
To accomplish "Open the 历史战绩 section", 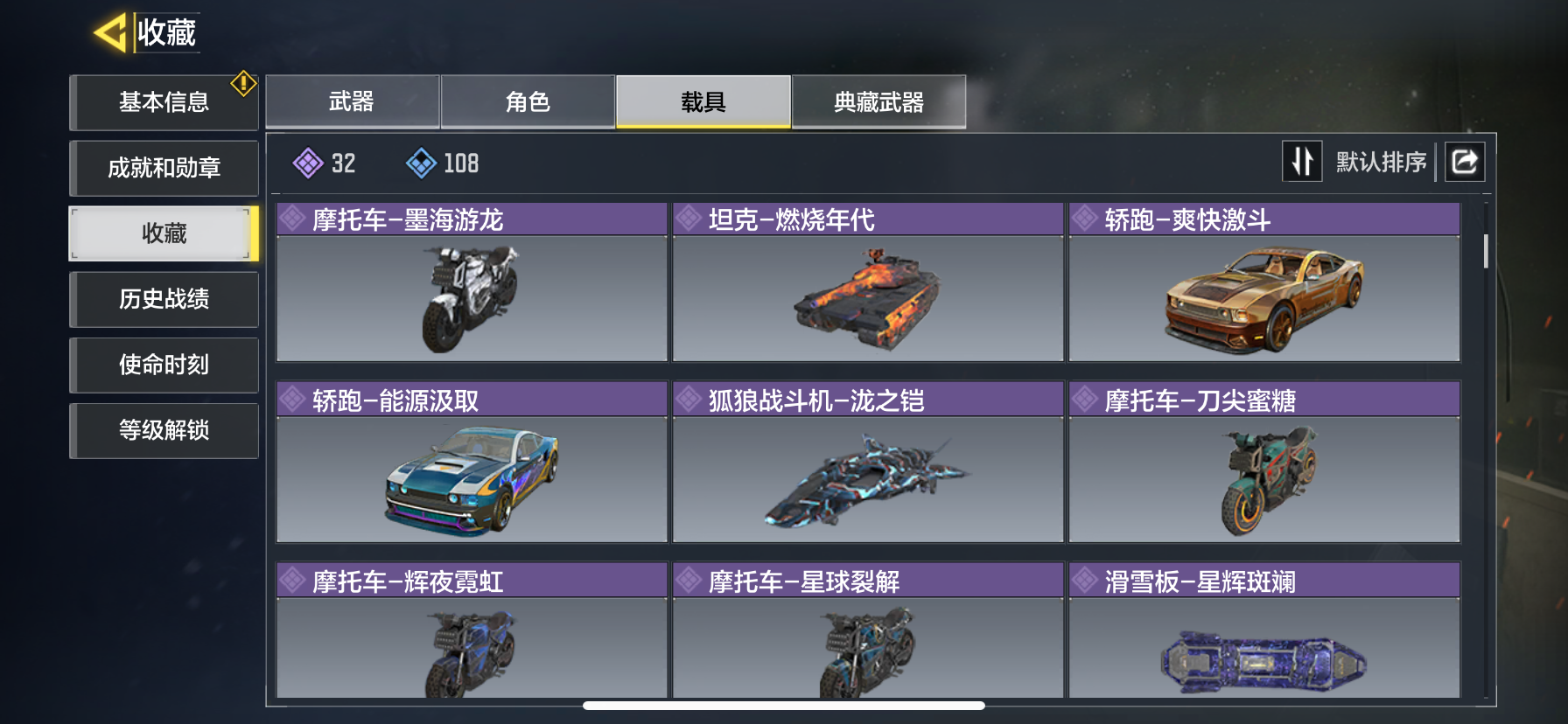I will [x=164, y=299].
